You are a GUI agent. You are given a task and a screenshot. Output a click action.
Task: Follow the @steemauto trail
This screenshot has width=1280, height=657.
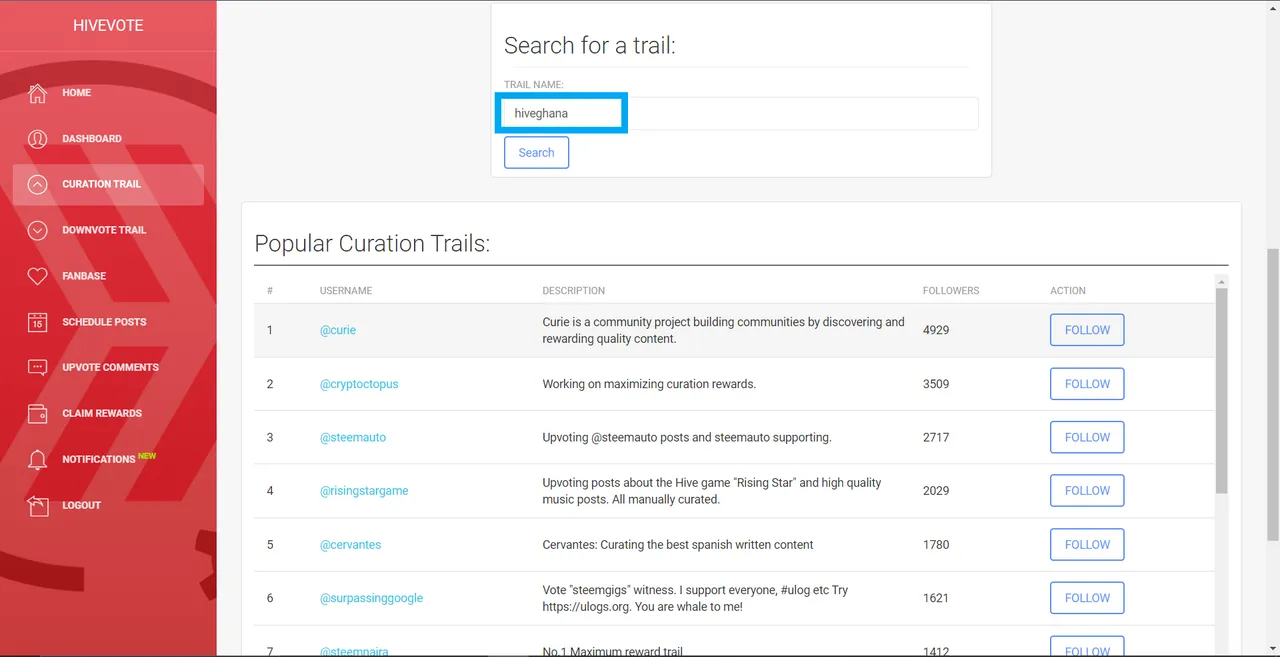[x=1087, y=437]
